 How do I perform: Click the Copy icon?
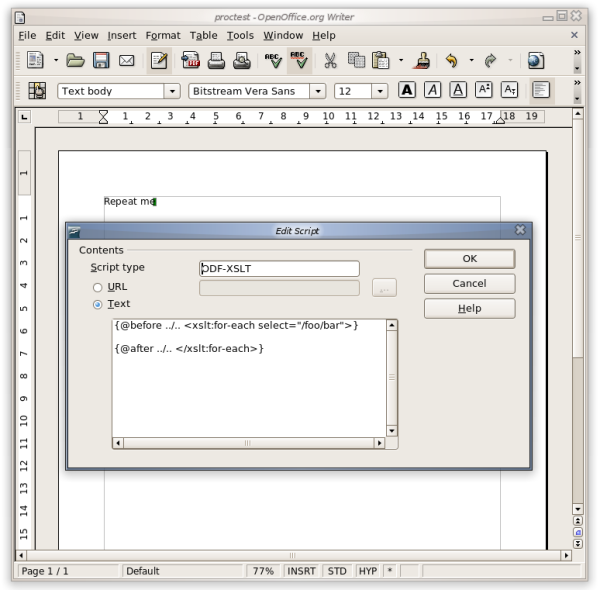tap(356, 60)
